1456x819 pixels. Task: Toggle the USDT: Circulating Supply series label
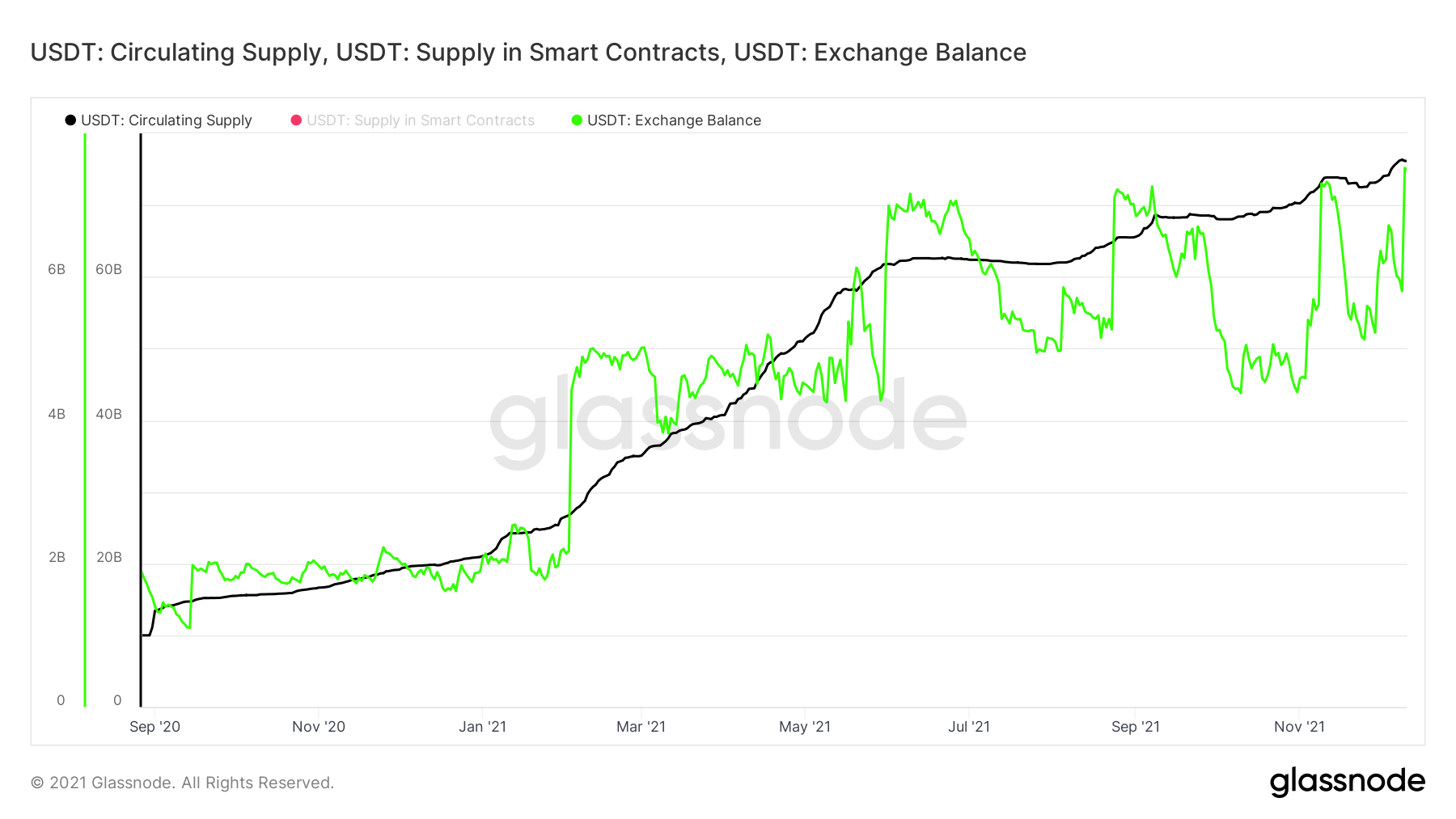[166, 120]
